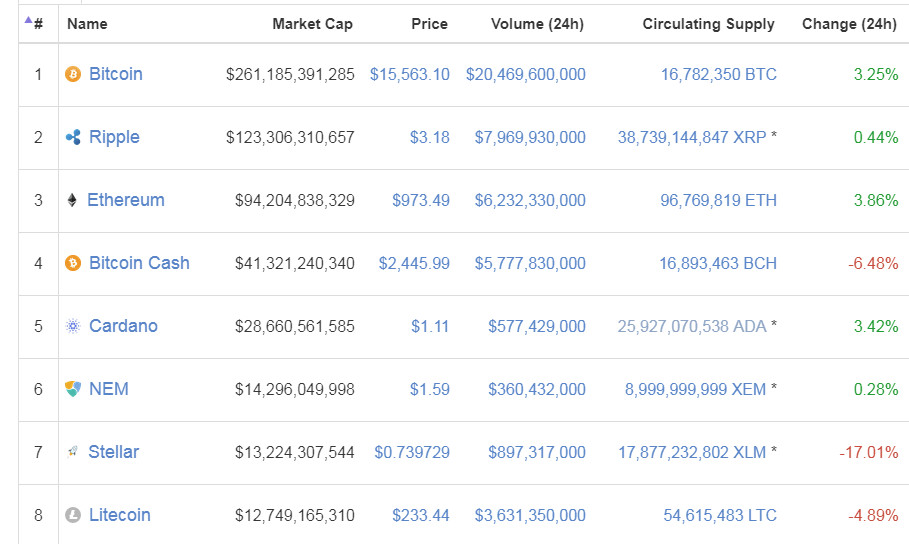The height and width of the screenshot is (544, 909).
Task: Open the NEM name link
Action: [x=109, y=389]
